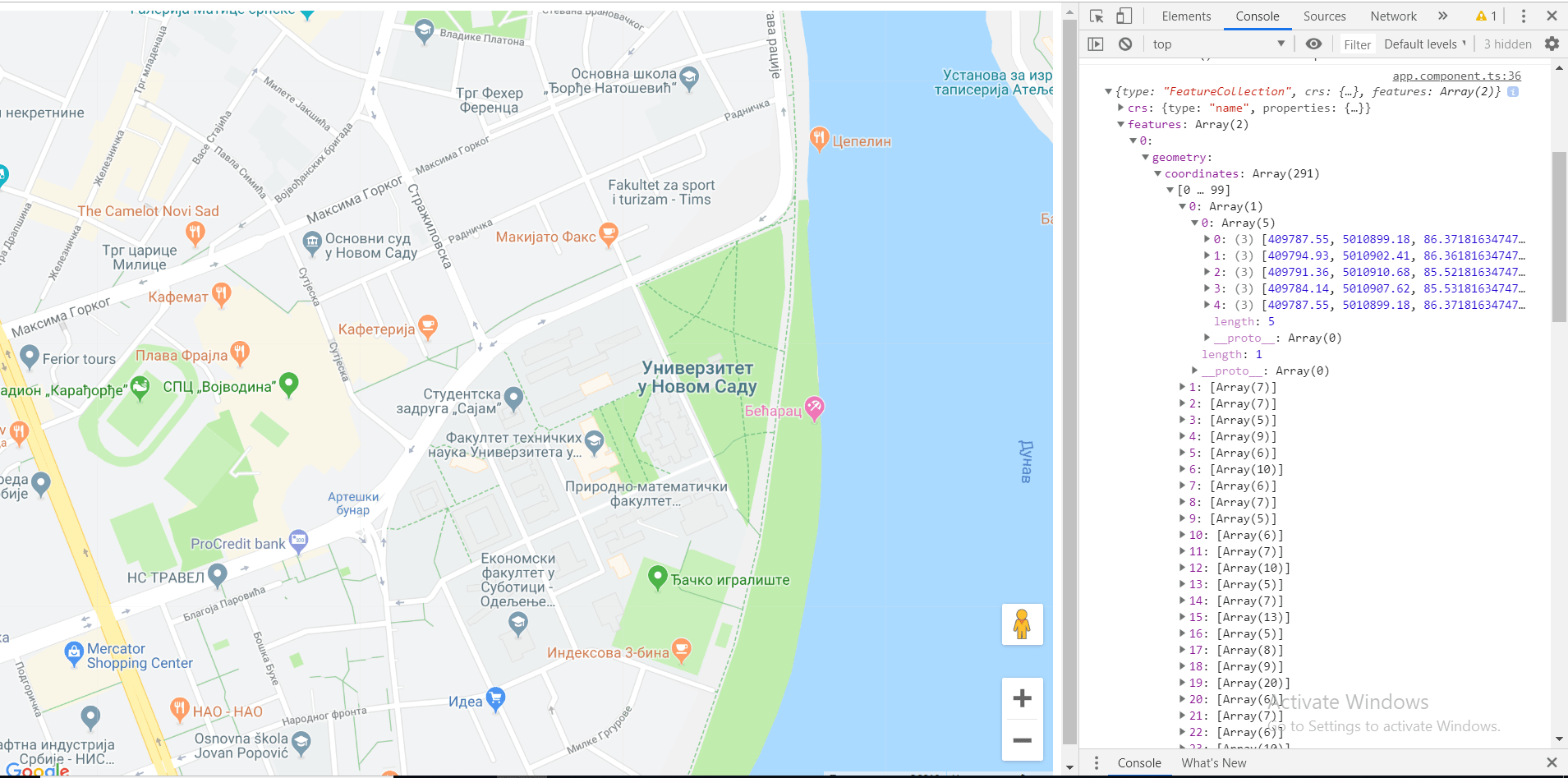Viewport: 1568px width, 778px height.
Task: Expand entry 19: [Array(20)]
Action: click(1182, 683)
